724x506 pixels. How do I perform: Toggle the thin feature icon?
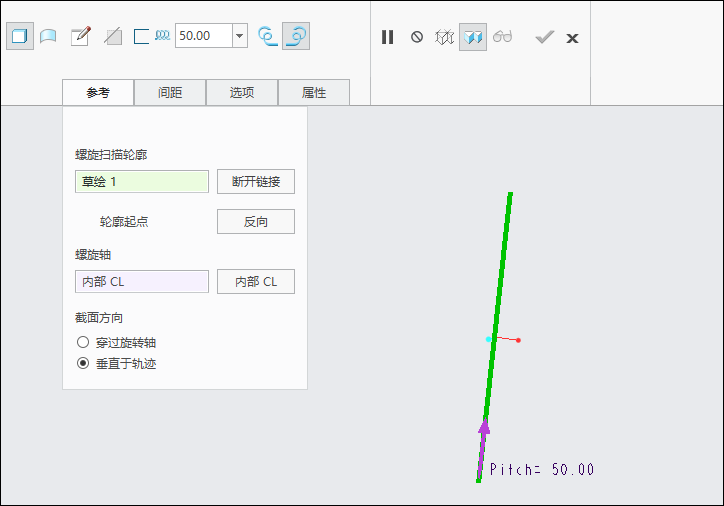pyautogui.click(x=141, y=36)
